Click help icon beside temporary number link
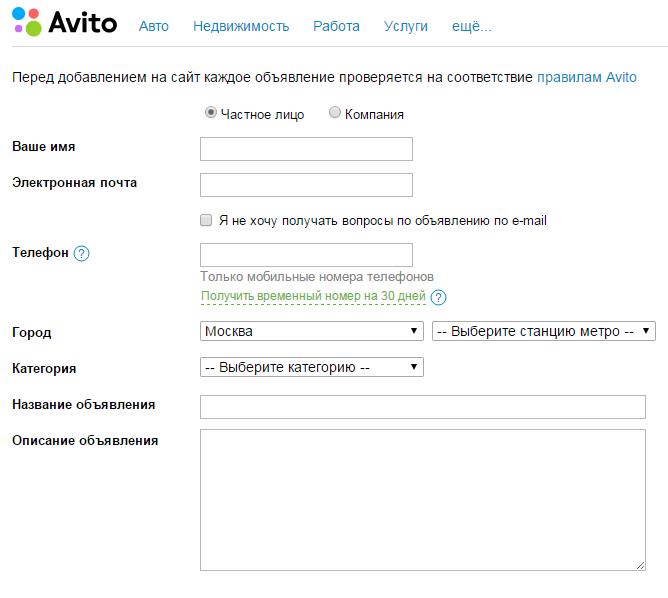This screenshot has height=598, width=668. point(438,297)
